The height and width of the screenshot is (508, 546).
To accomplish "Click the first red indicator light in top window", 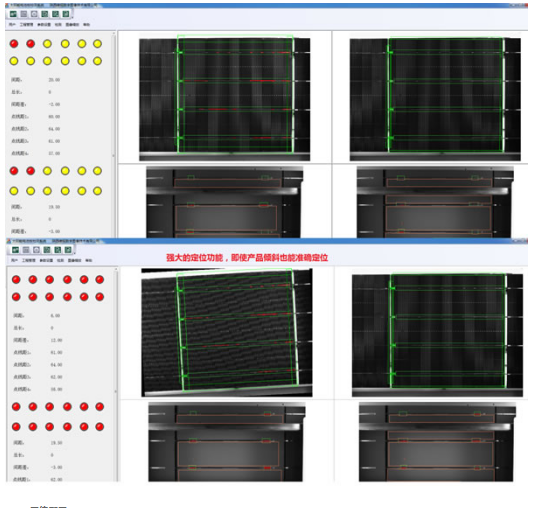I will [x=14, y=44].
